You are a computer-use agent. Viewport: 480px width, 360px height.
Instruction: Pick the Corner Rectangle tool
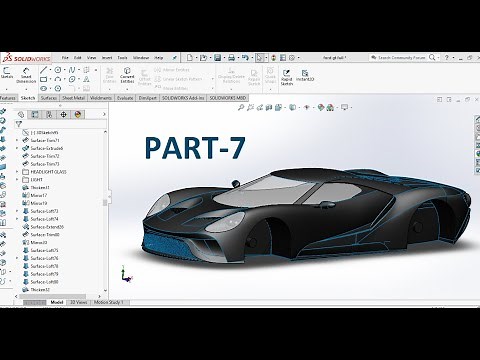[43, 79]
